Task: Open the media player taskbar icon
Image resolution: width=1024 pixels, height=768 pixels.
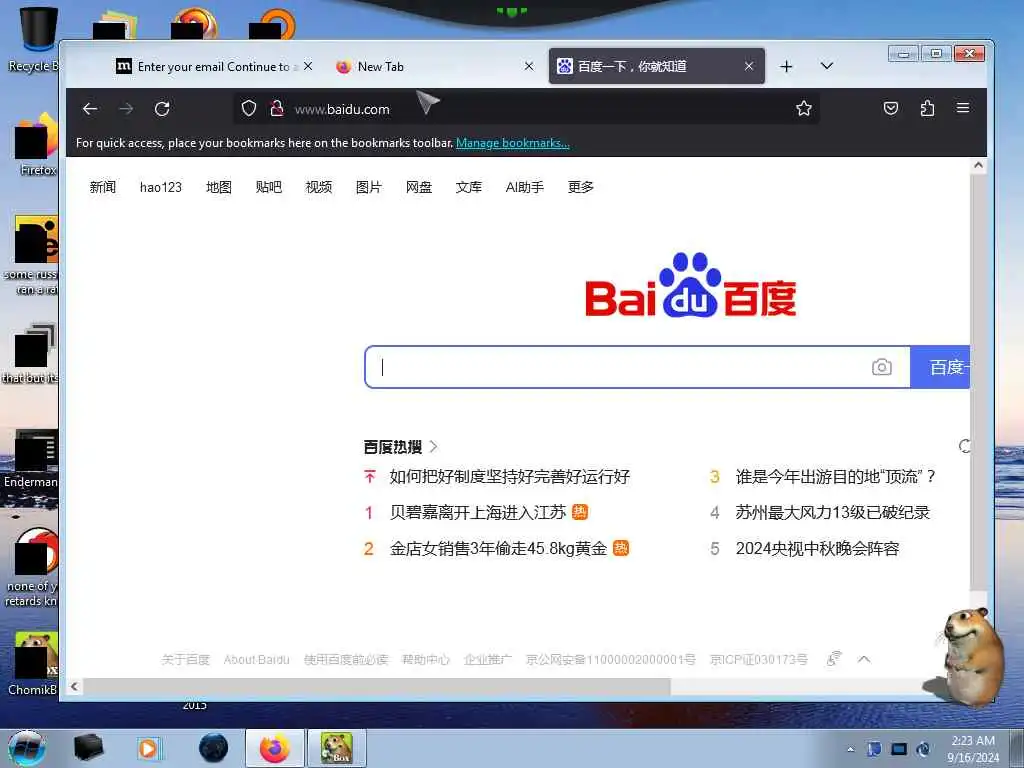Action: pos(149,748)
